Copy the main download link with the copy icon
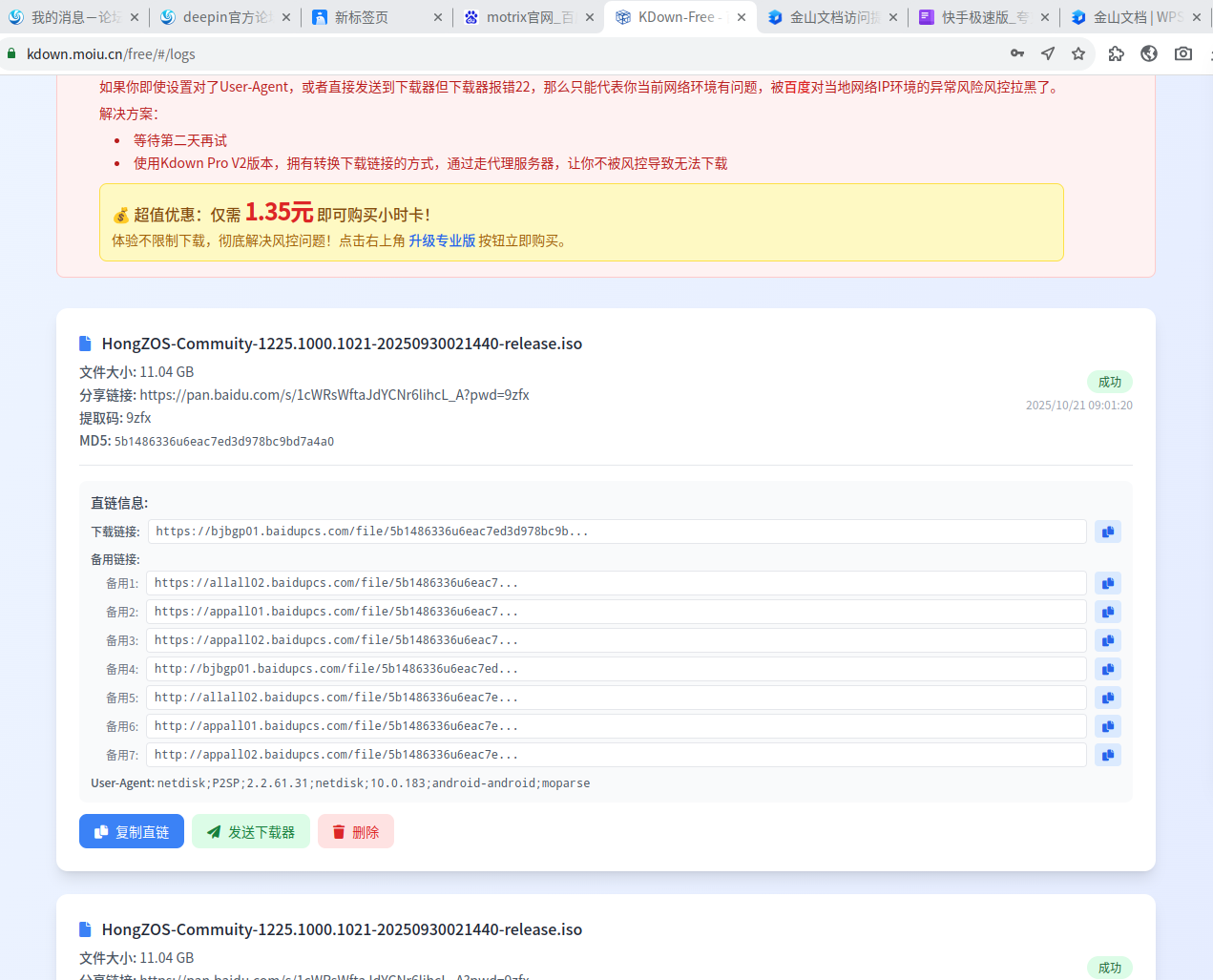 [x=1108, y=532]
